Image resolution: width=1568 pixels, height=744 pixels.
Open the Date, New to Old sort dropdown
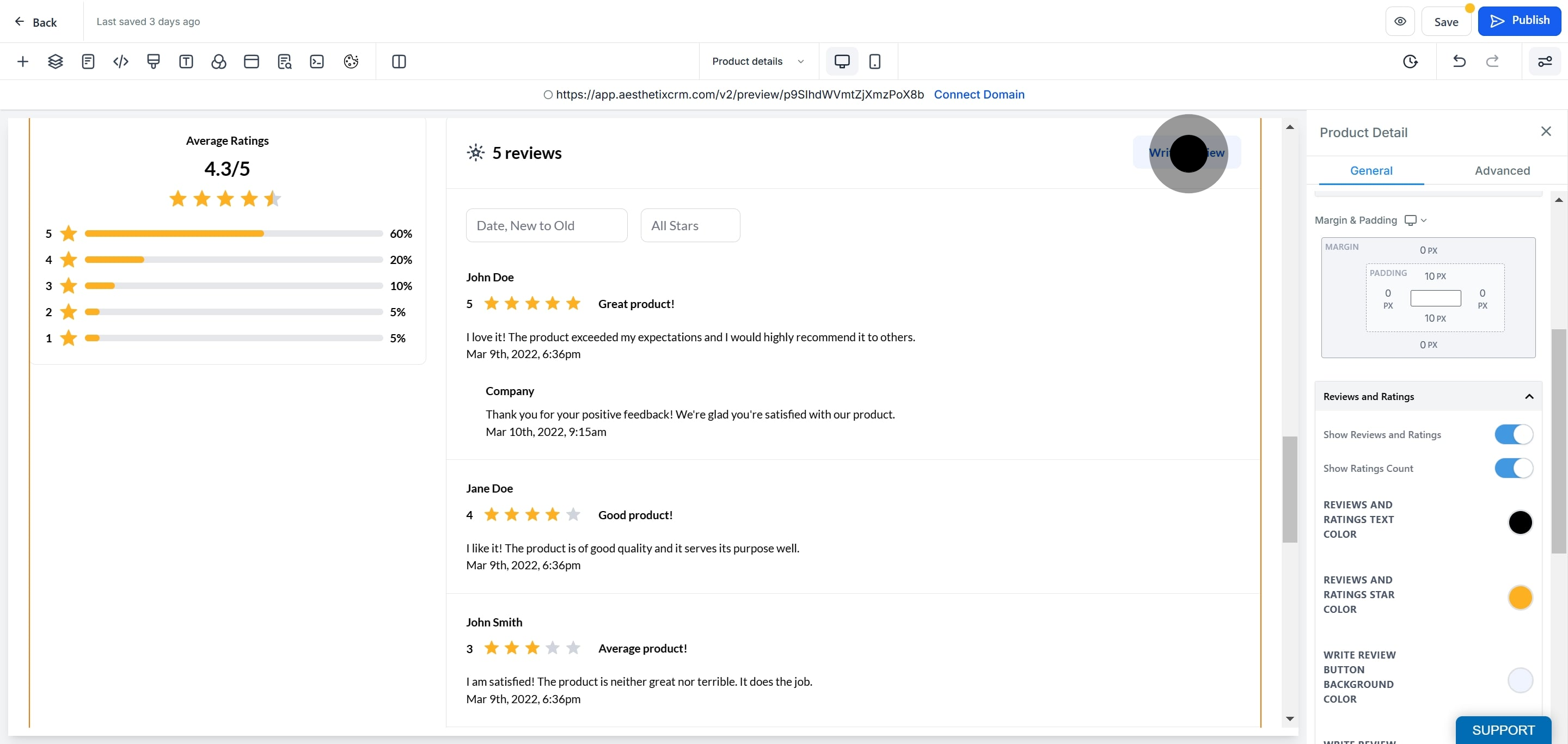pos(546,226)
